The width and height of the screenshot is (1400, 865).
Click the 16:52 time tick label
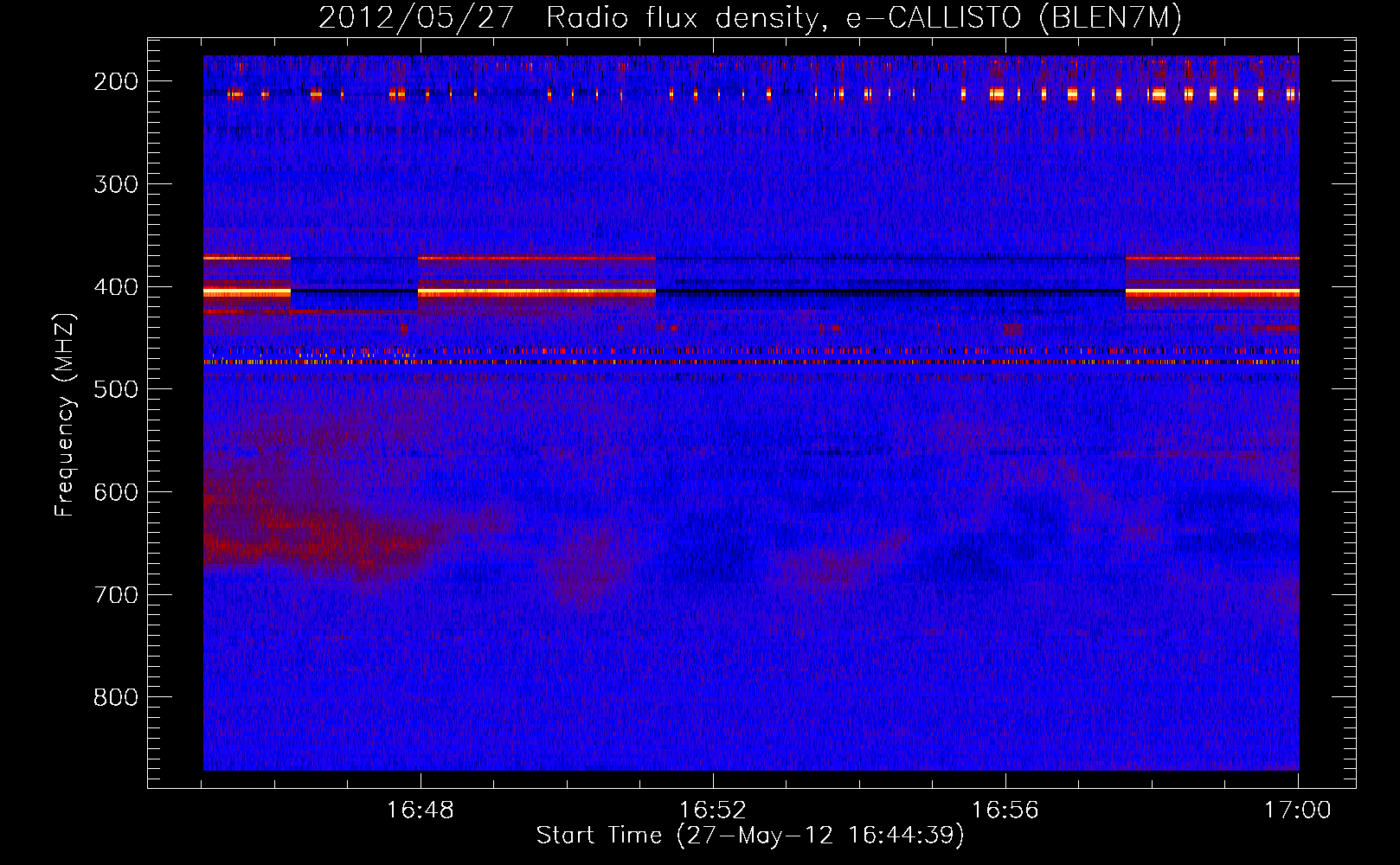[713, 811]
